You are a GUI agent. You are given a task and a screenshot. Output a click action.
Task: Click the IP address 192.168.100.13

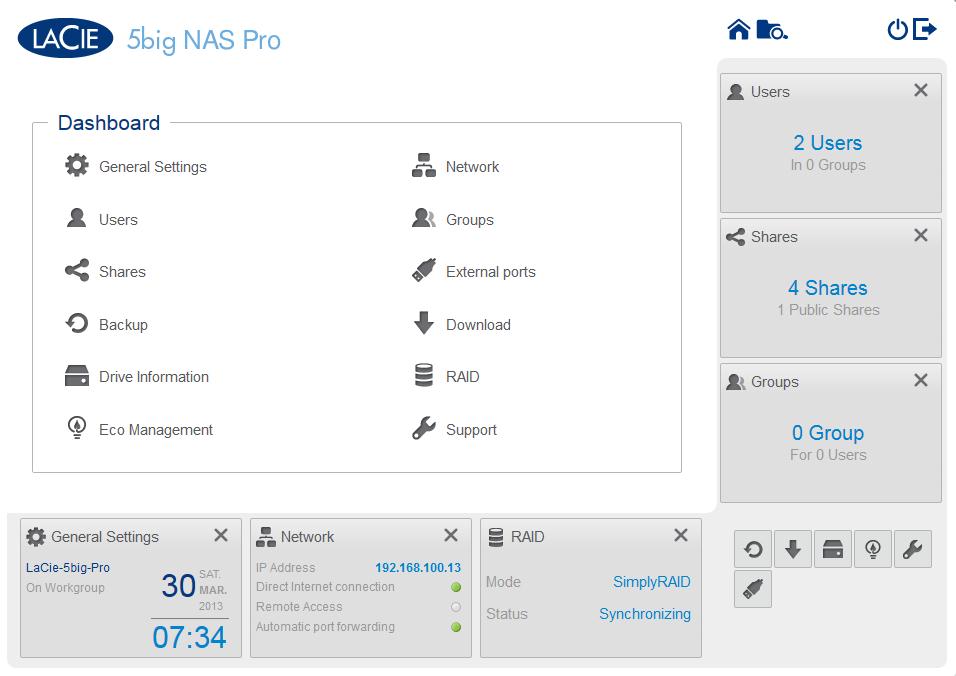418,567
